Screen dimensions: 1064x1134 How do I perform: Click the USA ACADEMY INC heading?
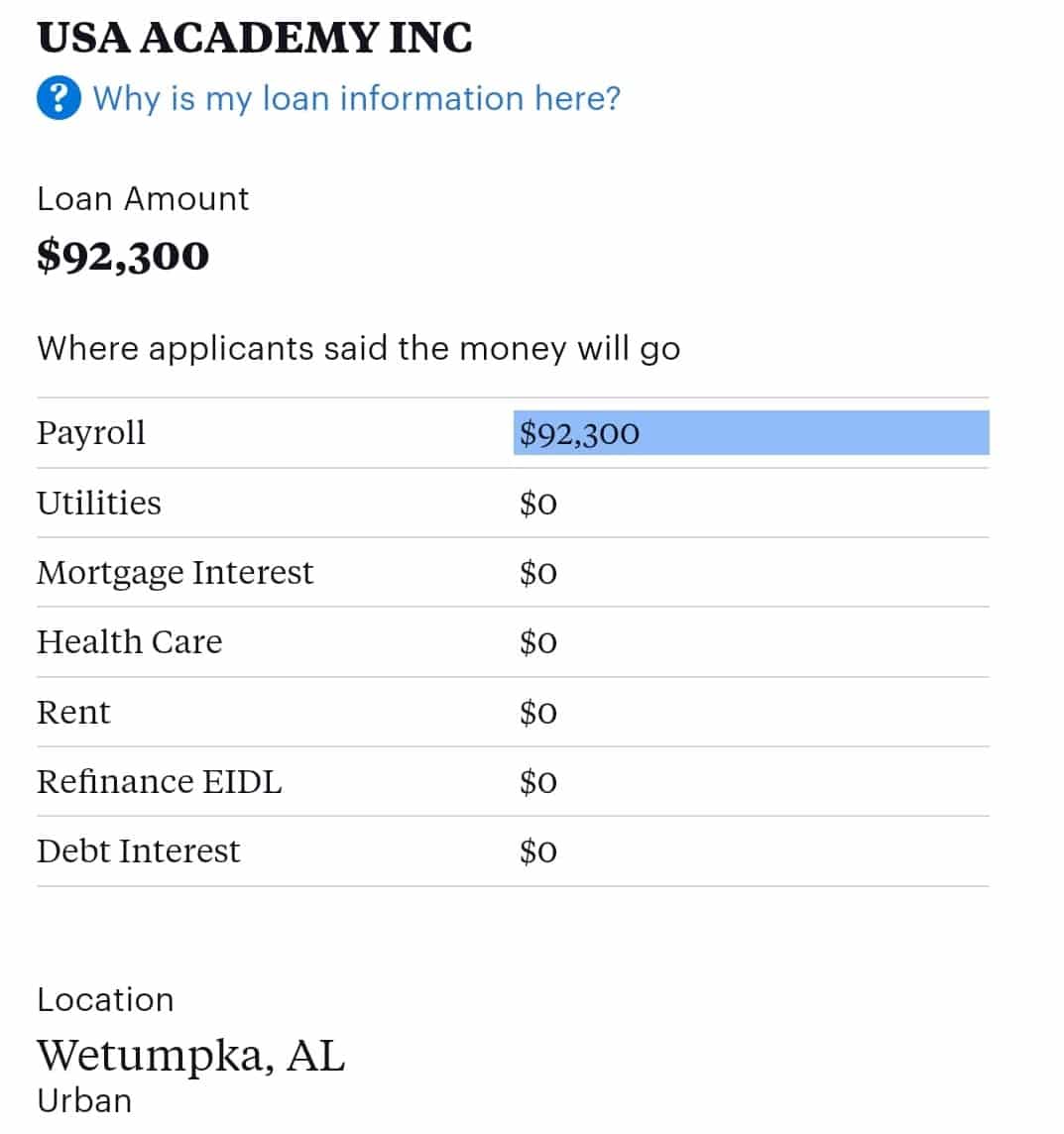254,39
